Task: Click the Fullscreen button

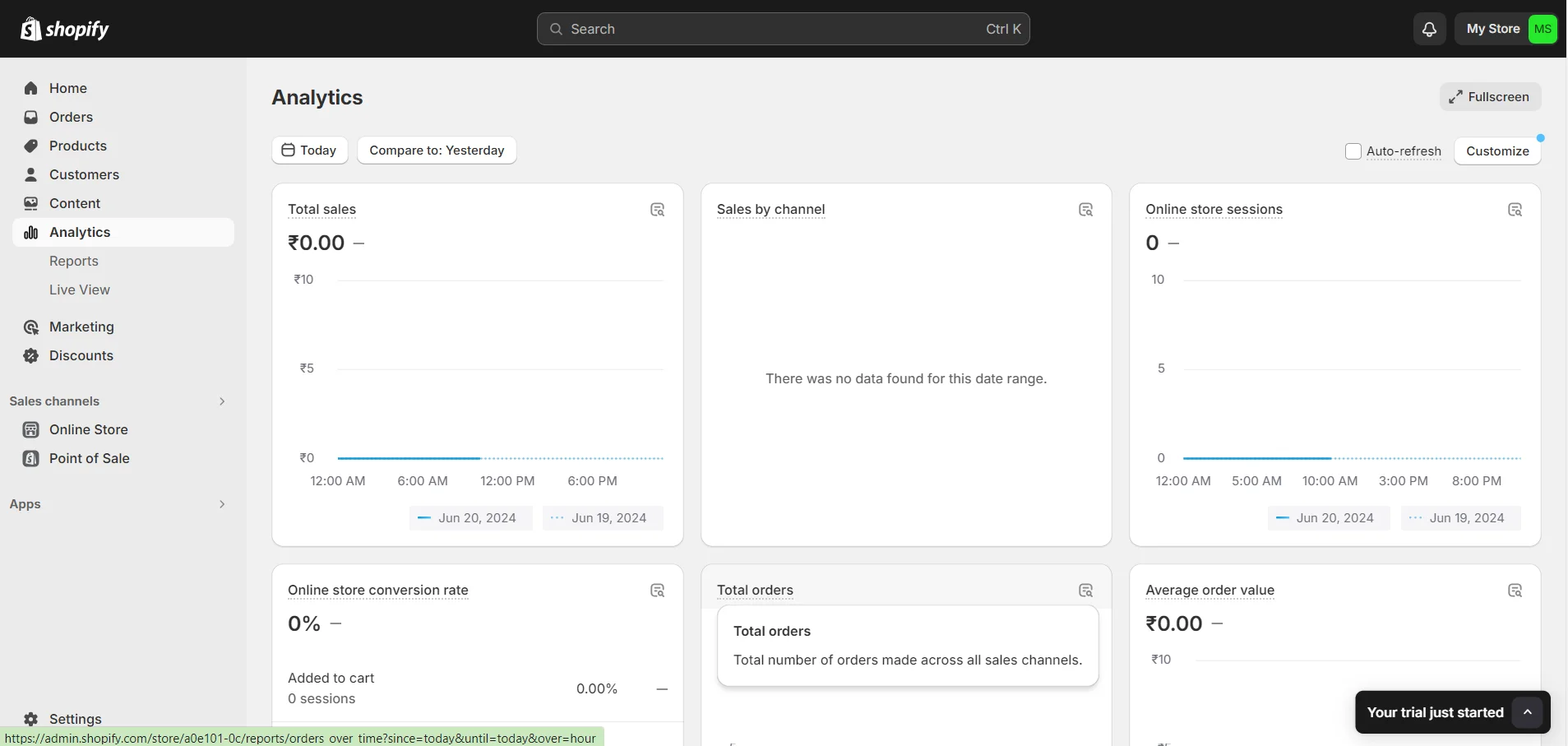Action: 1491,96
